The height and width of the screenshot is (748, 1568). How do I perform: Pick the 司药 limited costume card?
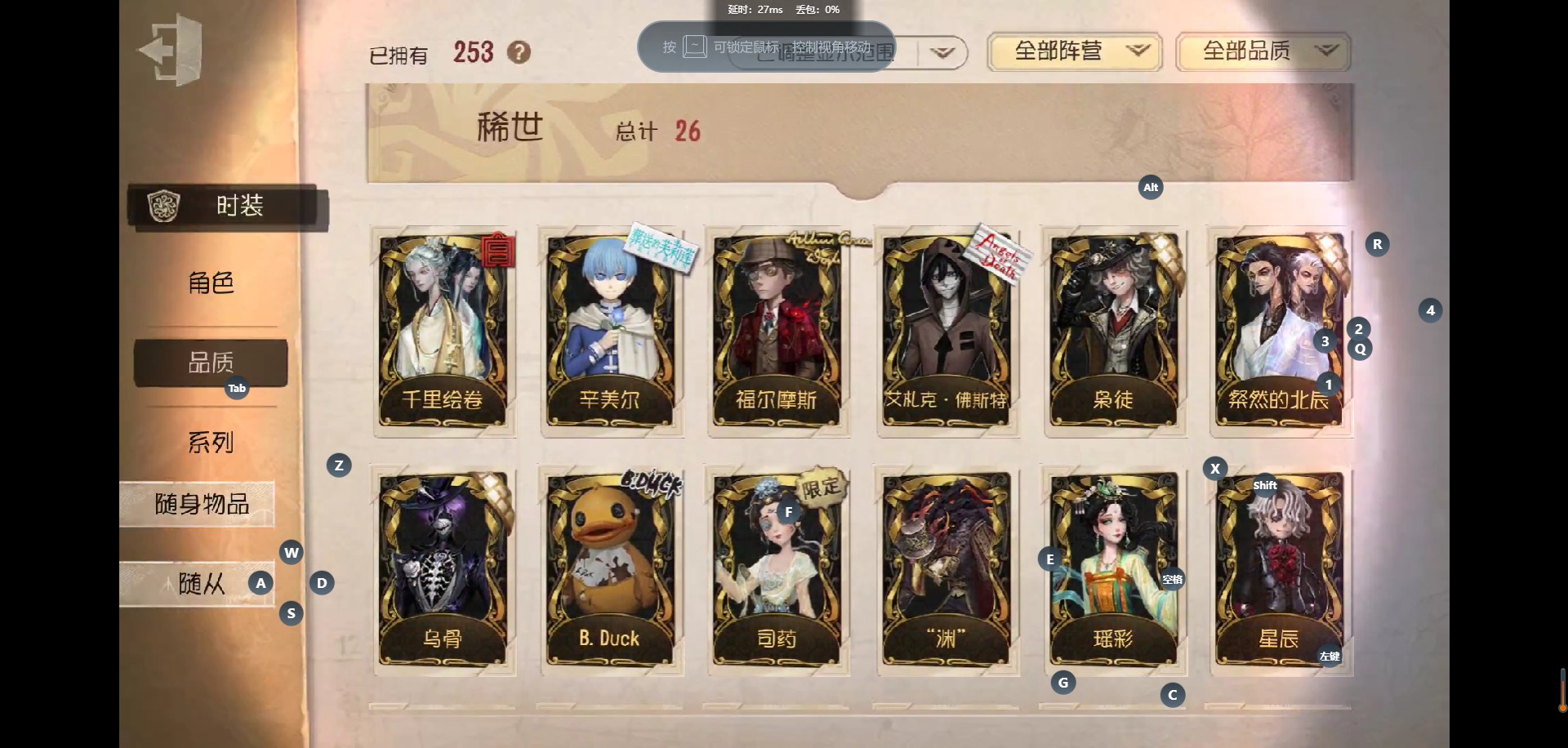click(x=777, y=570)
